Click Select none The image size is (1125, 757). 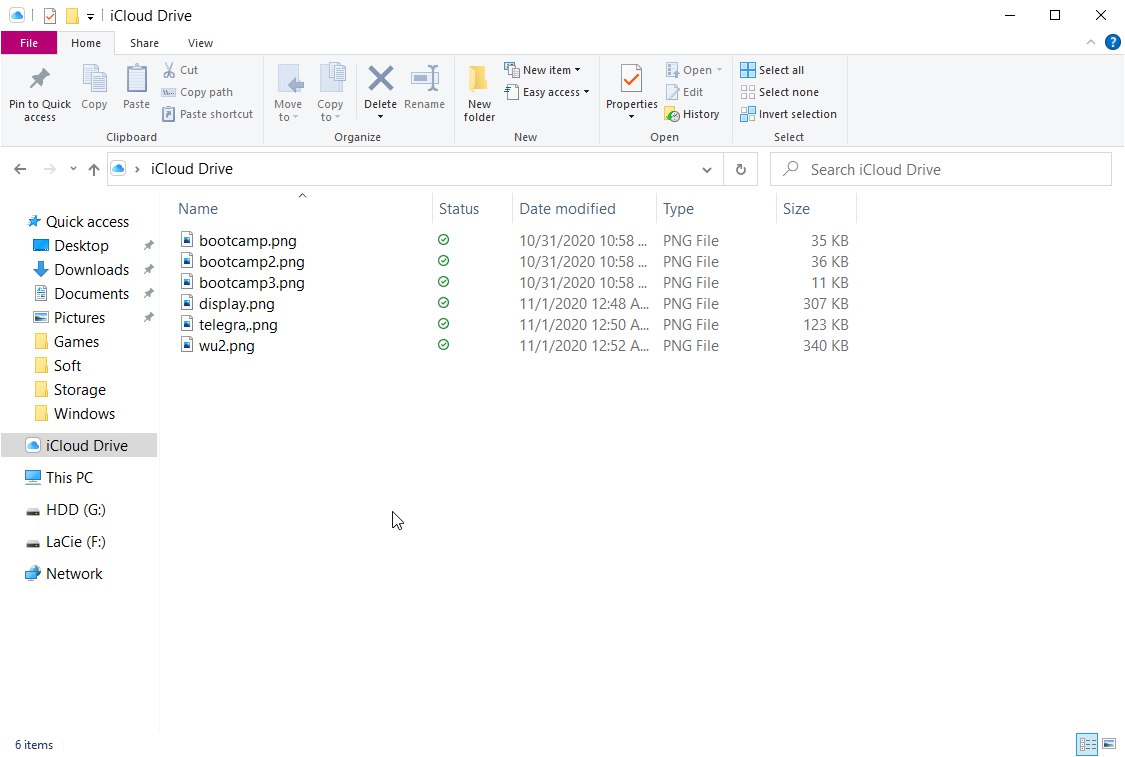pos(779,92)
